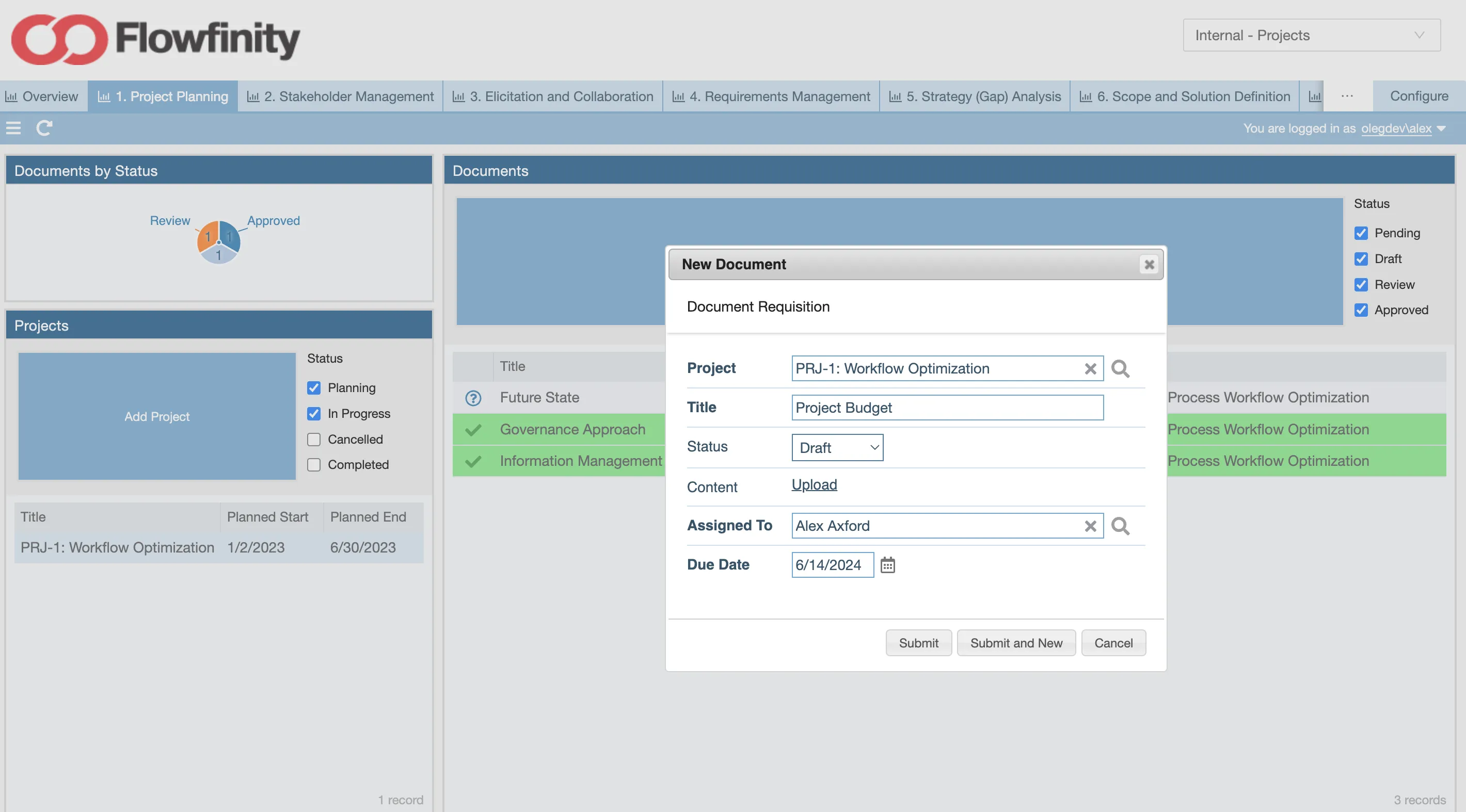This screenshot has width=1466, height=812.
Task: Click the Flowfinity logo
Action: pos(154,39)
